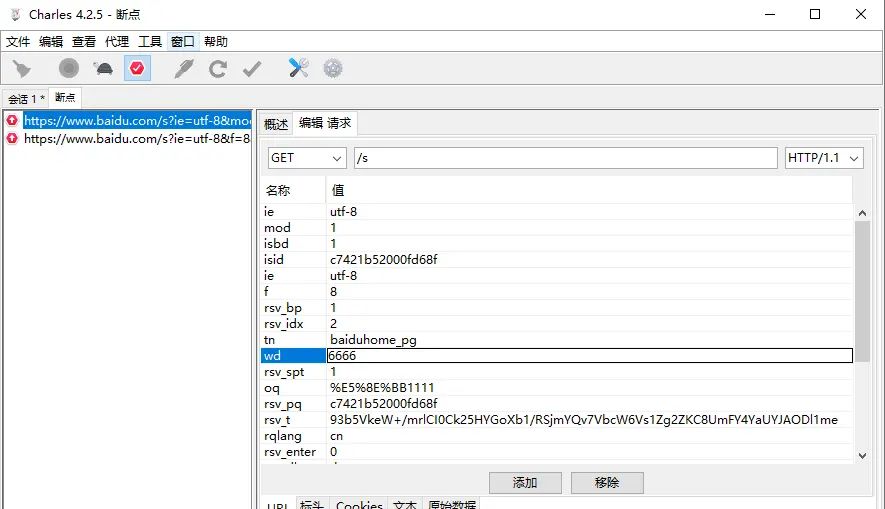Click the parameter scrollbar down arrow

pos(862,456)
